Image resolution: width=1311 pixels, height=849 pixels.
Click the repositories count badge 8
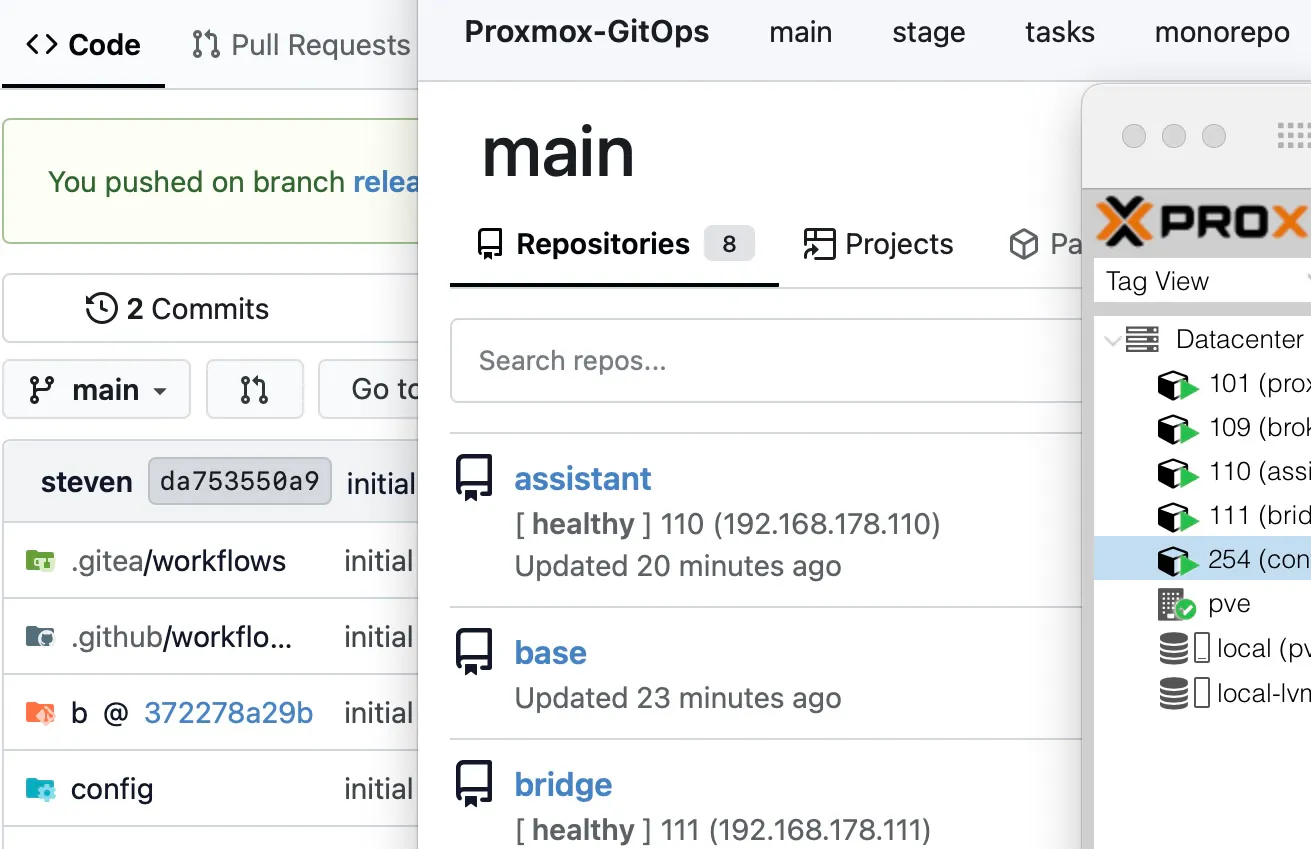pyautogui.click(x=729, y=244)
